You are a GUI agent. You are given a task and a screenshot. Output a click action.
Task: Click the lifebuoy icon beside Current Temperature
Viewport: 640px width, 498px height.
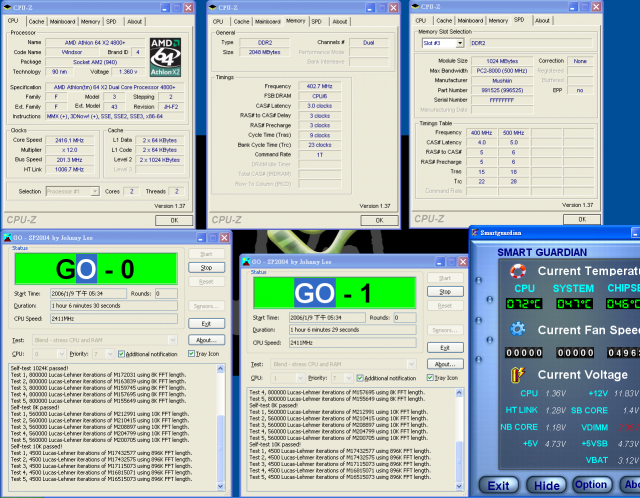(x=518, y=271)
